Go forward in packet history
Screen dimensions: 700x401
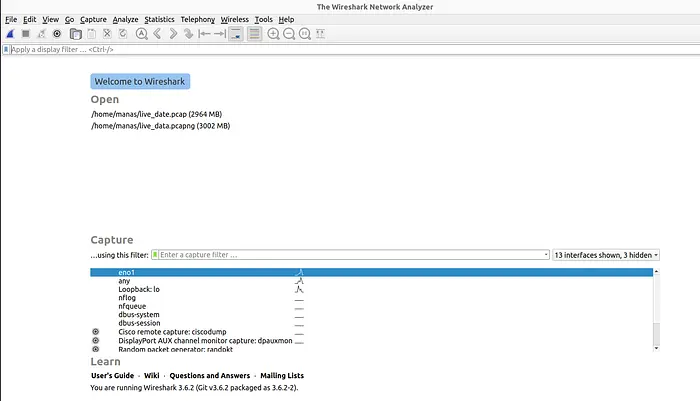point(173,34)
